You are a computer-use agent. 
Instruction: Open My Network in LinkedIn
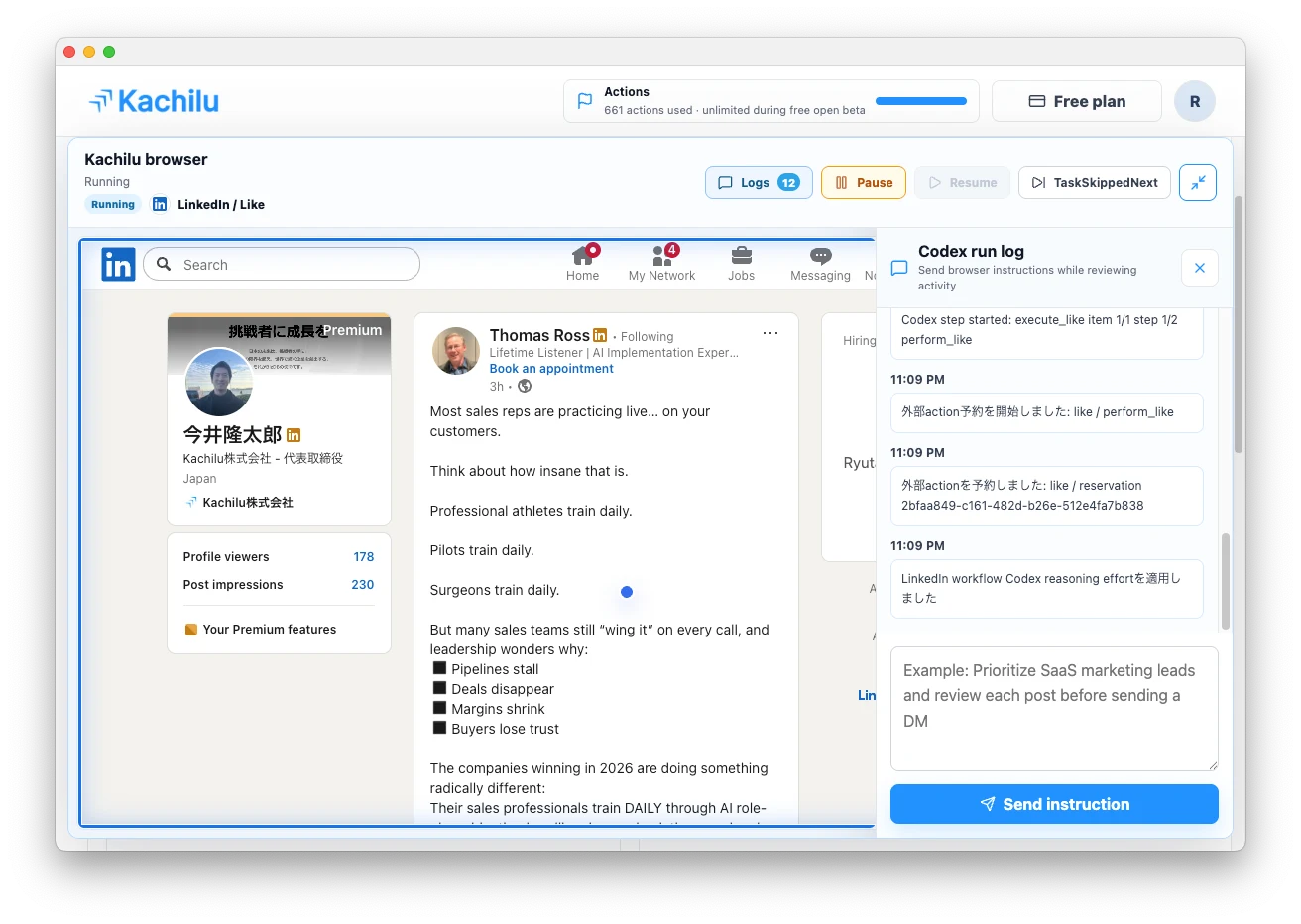[661, 264]
